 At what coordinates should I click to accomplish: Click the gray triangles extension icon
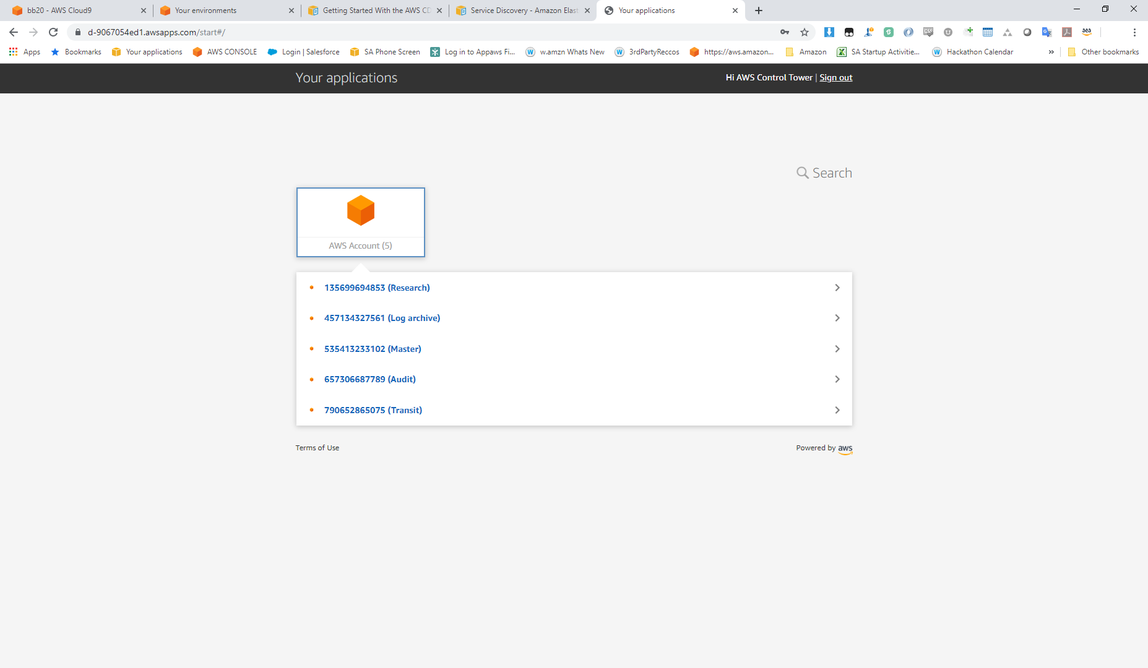(1007, 32)
